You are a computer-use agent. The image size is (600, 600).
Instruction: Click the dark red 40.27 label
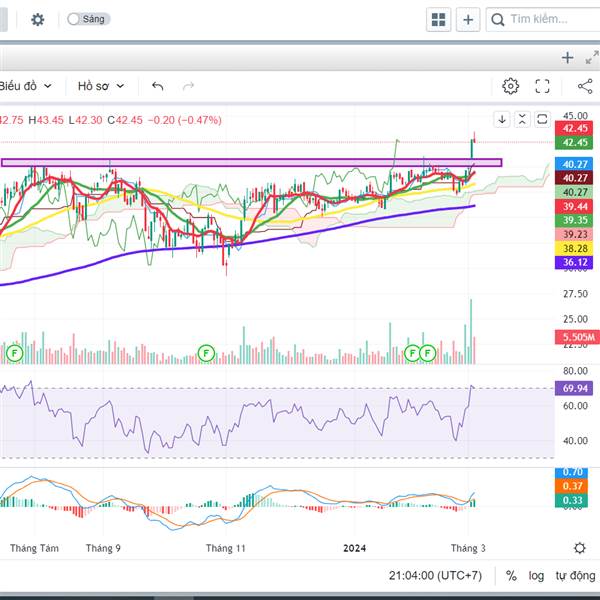pyautogui.click(x=574, y=178)
